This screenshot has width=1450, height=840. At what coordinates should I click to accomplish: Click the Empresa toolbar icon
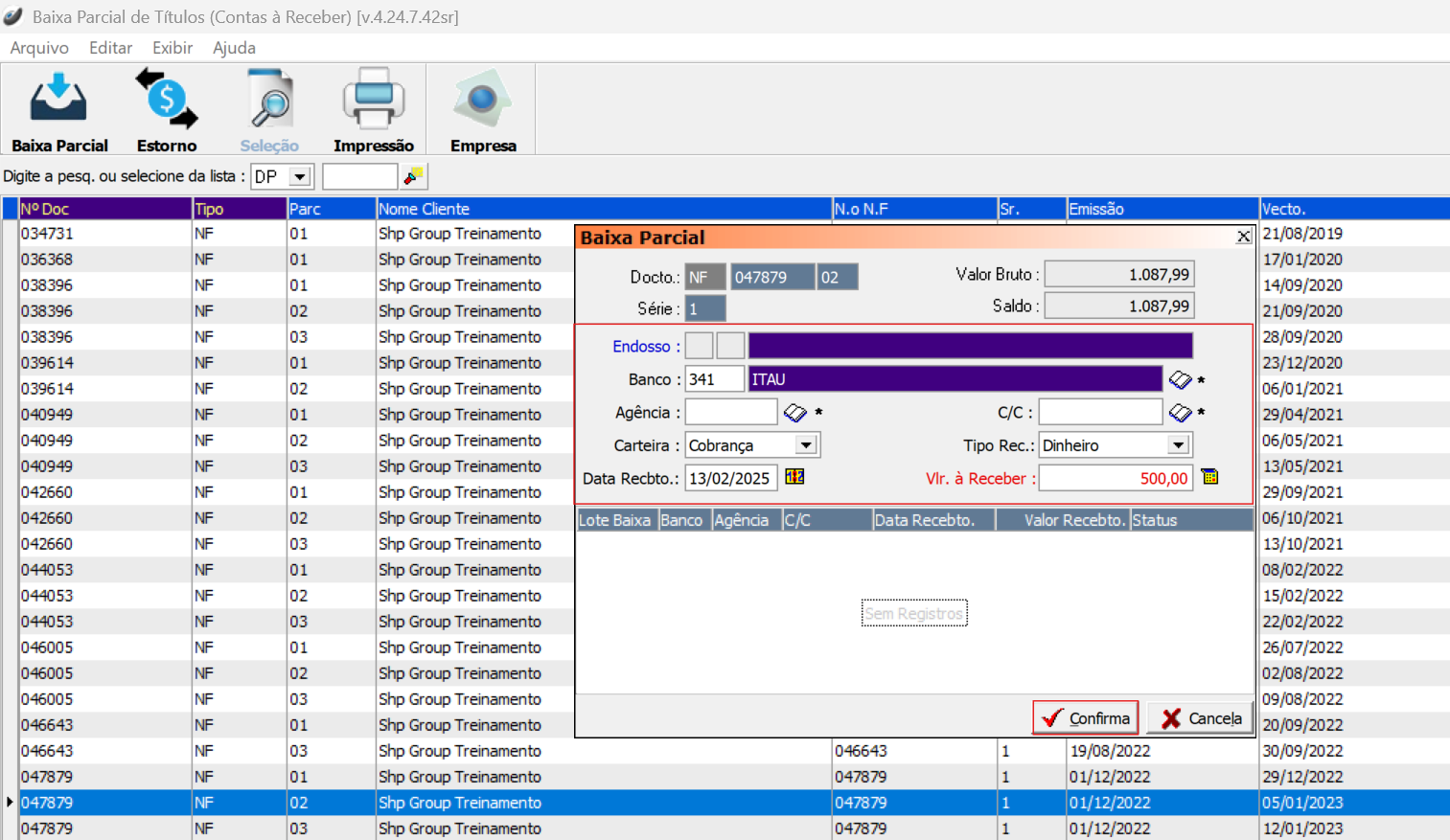pyautogui.click(x=482, y=110)
